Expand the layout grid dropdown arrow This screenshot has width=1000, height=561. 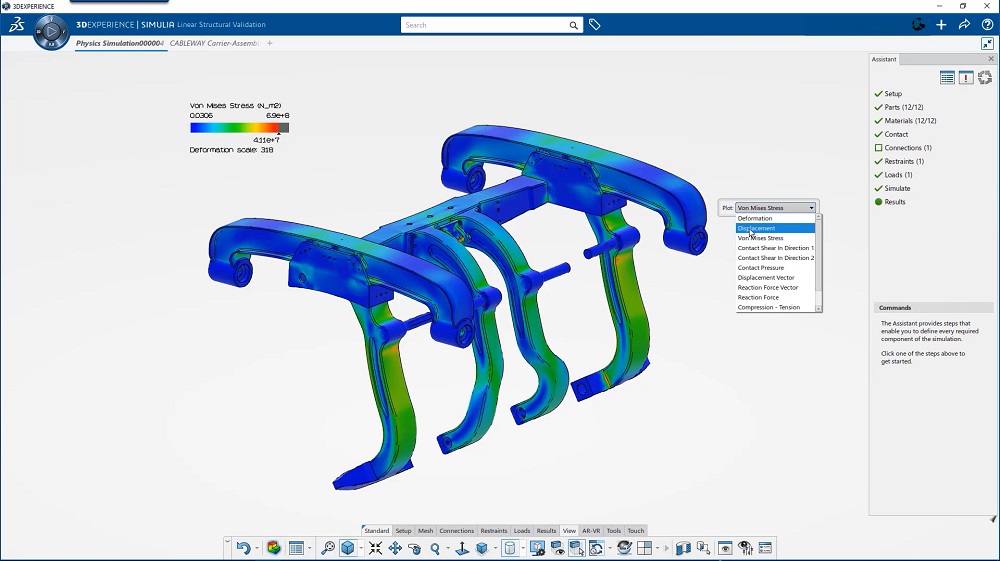(658, 548)
